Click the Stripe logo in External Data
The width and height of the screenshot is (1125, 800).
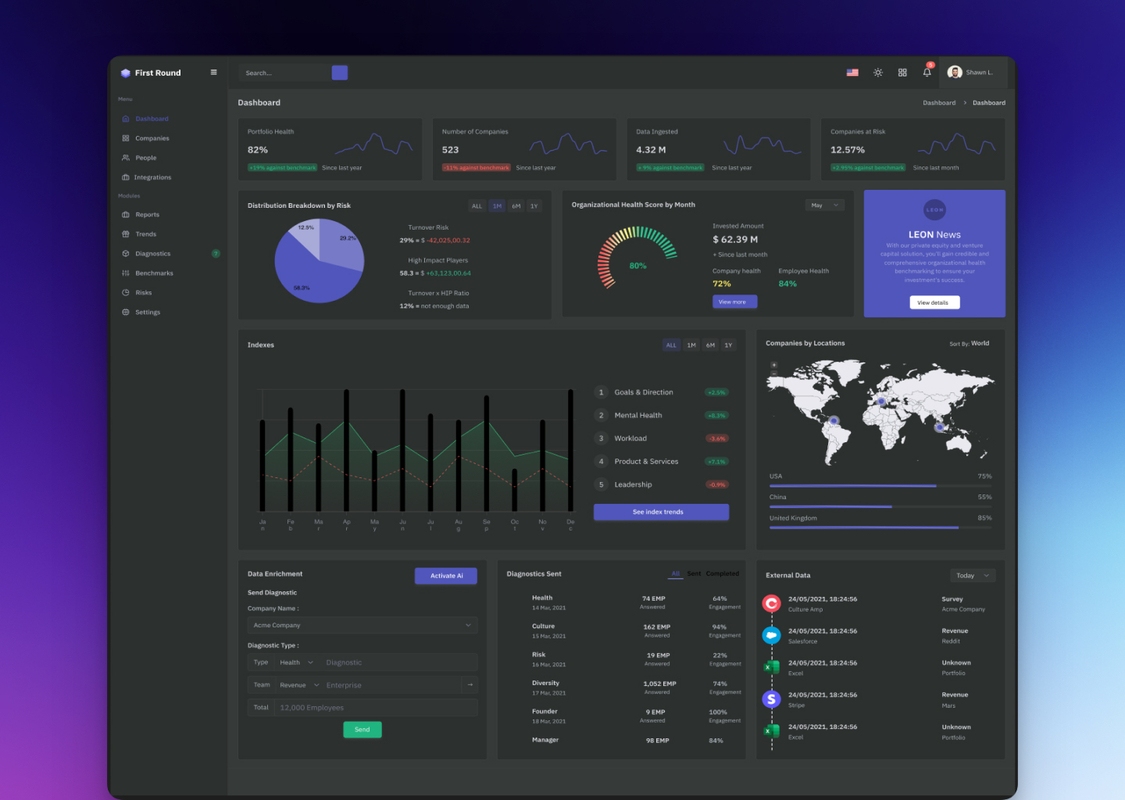pos(771,699)
